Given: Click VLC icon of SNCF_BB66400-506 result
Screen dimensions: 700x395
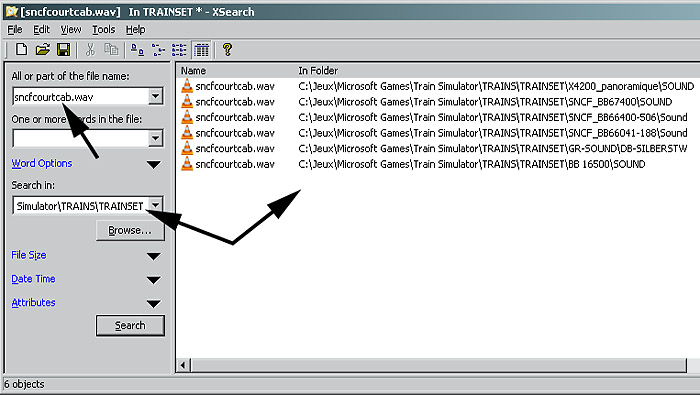Looking at the screenshot, I should pos(187,117).
